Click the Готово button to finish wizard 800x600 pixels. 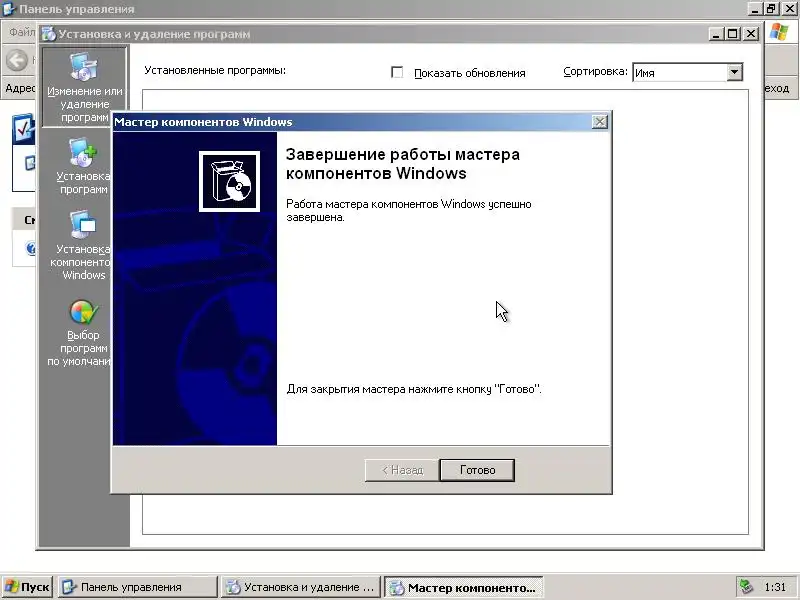477,470
